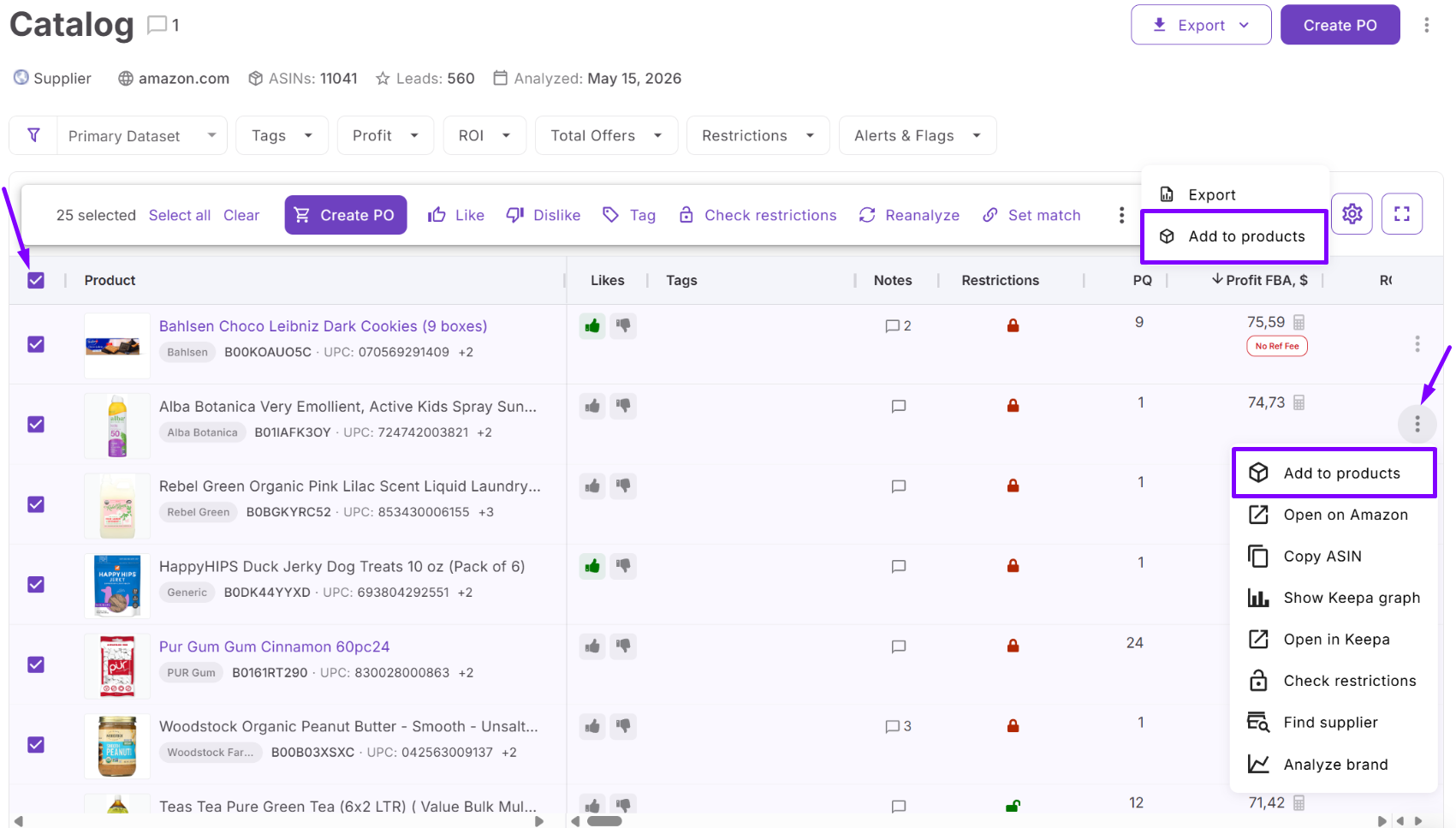
Task: Click row three-dot menu of Alba Botanica
Action: [1417, 424]
